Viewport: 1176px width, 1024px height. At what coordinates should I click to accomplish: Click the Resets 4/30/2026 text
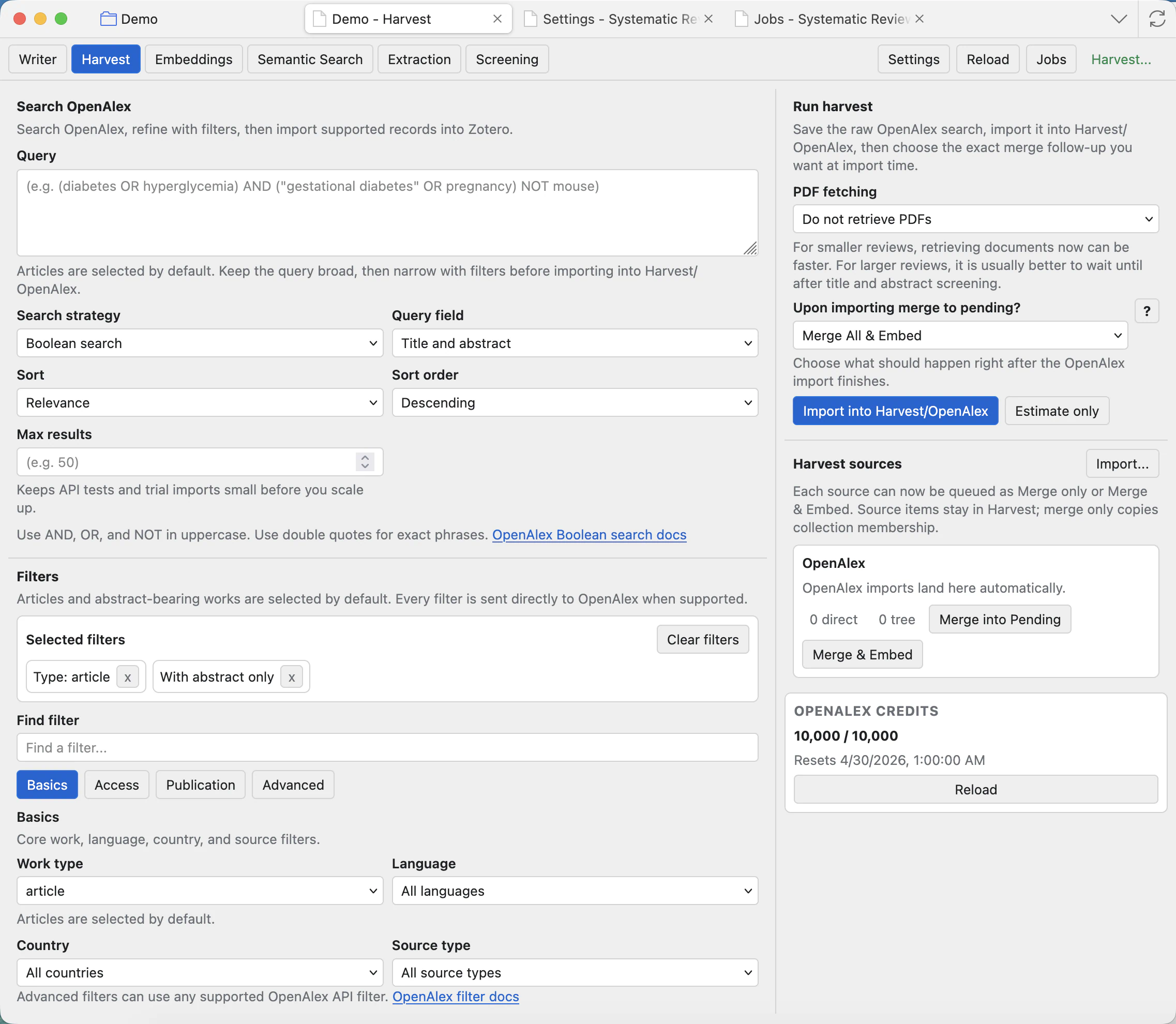[x=889, y=761]
